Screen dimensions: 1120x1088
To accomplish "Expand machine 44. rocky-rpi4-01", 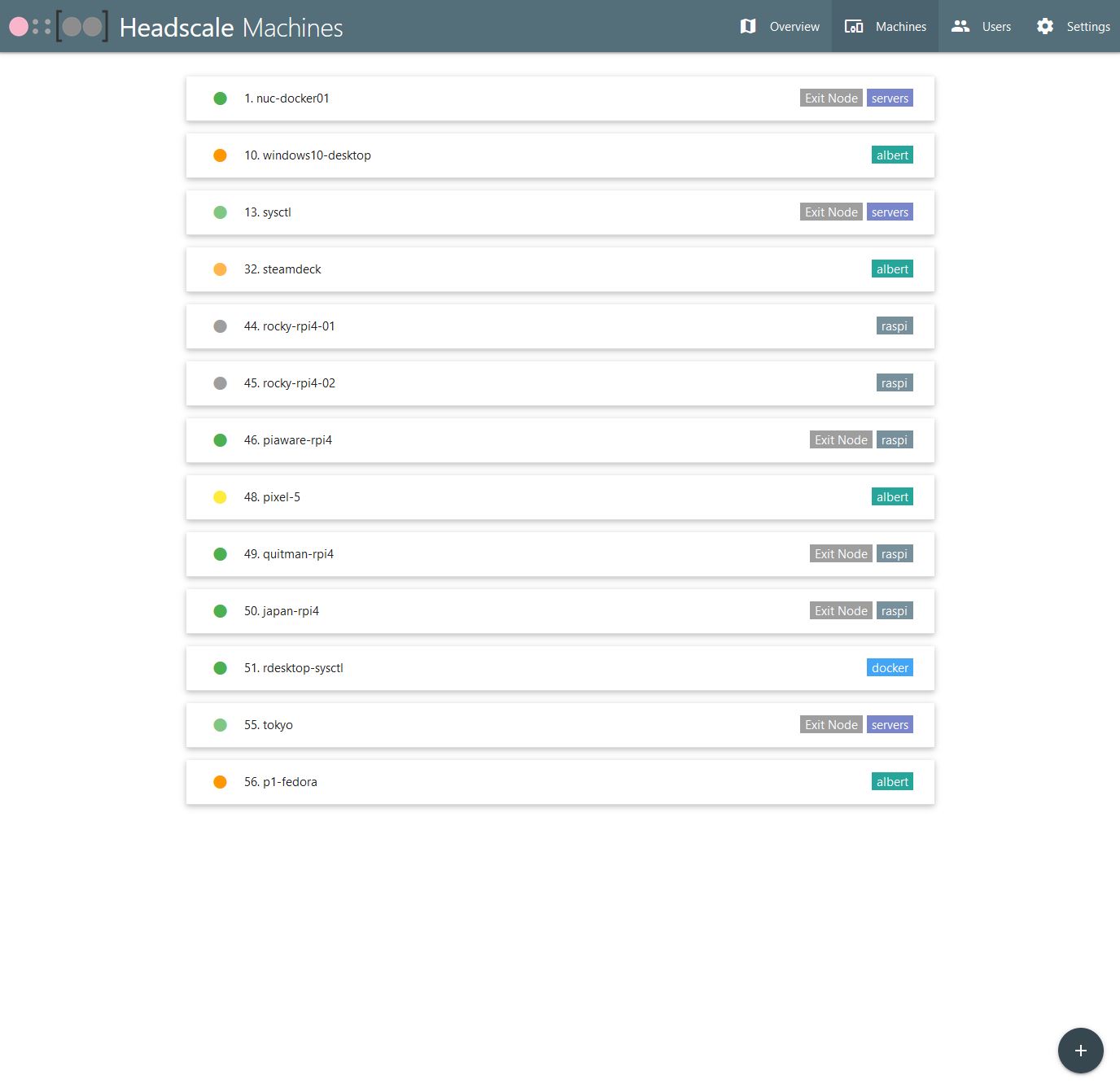I will (560, 326).
